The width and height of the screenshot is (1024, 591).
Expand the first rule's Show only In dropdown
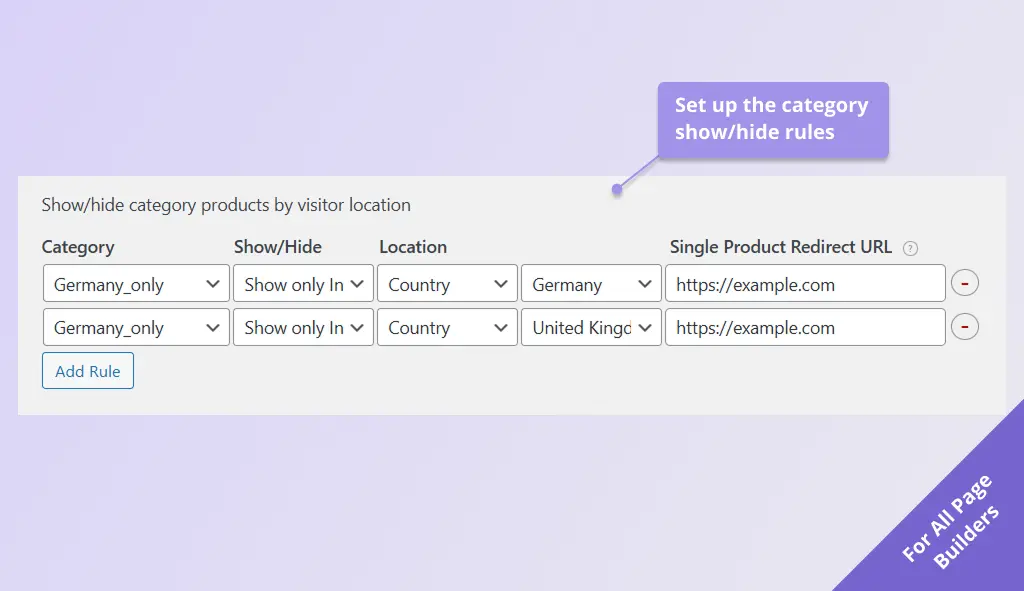303,284
